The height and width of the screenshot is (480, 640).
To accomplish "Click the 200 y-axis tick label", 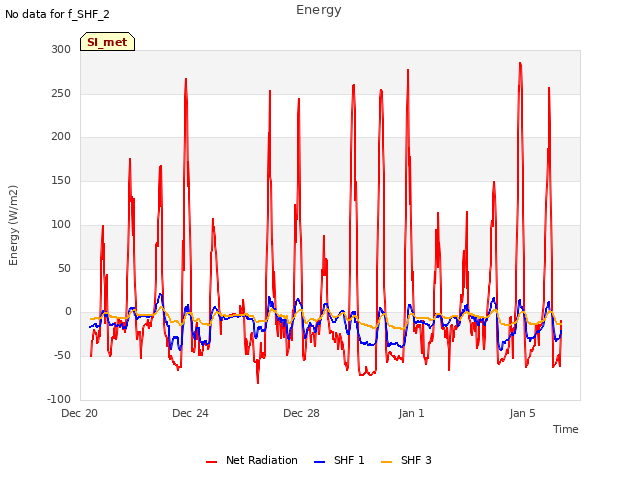I will tap(61, 137).
